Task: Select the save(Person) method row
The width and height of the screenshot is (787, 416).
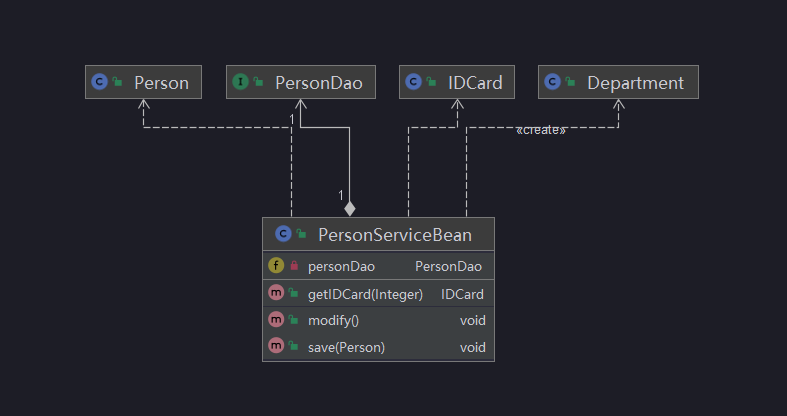Action: 378,347
